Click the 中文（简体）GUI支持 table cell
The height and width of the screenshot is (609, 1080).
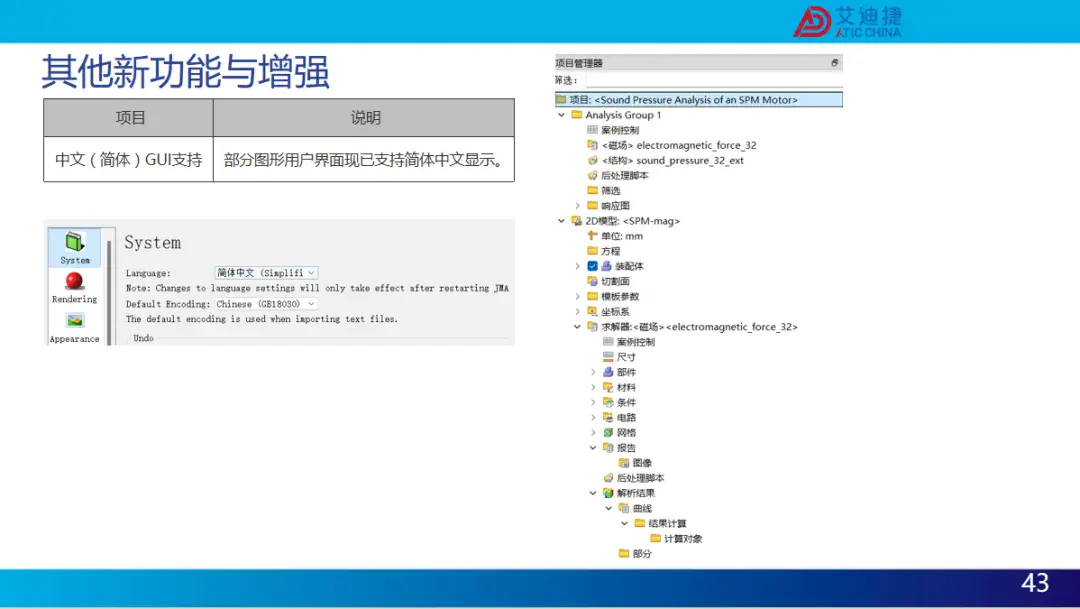[x=129, y=159]
